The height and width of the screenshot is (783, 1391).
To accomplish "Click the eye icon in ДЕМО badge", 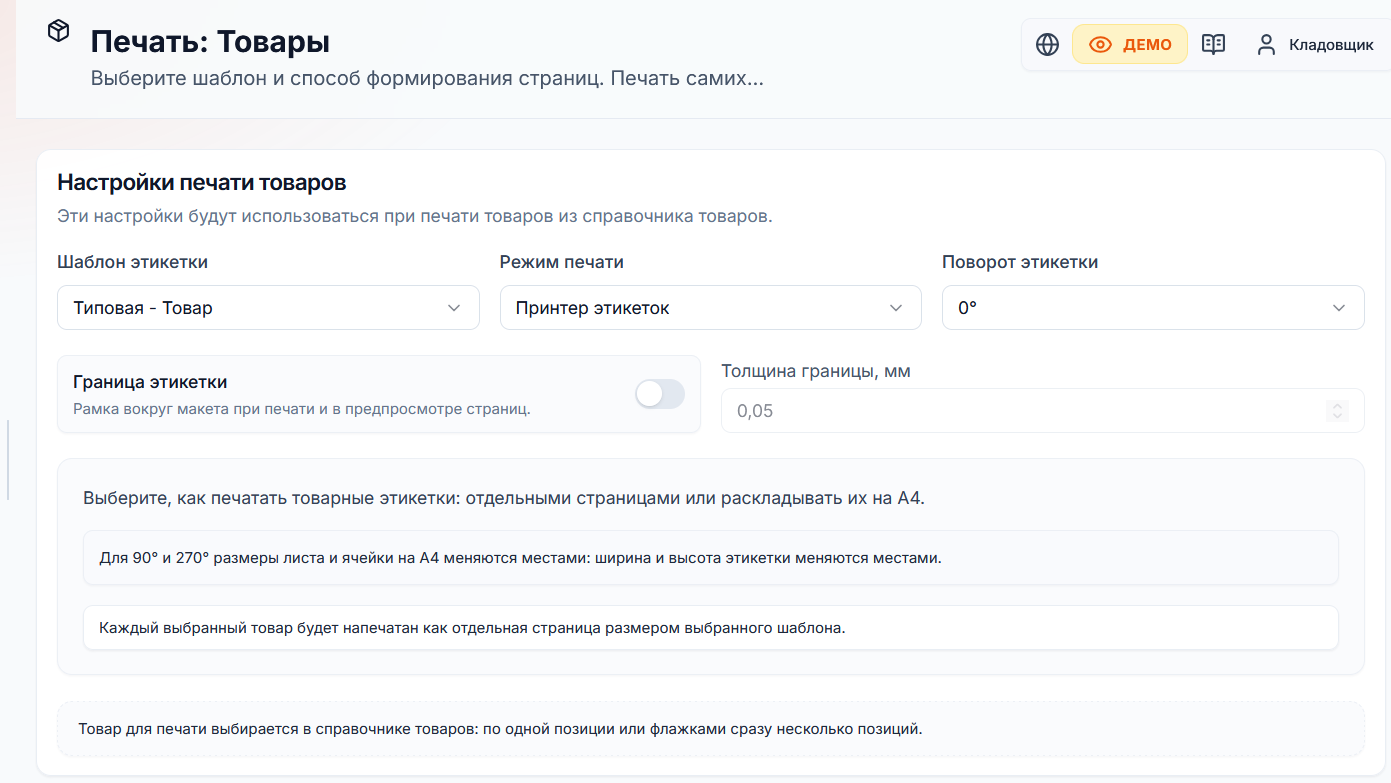I will point(1100,45).
